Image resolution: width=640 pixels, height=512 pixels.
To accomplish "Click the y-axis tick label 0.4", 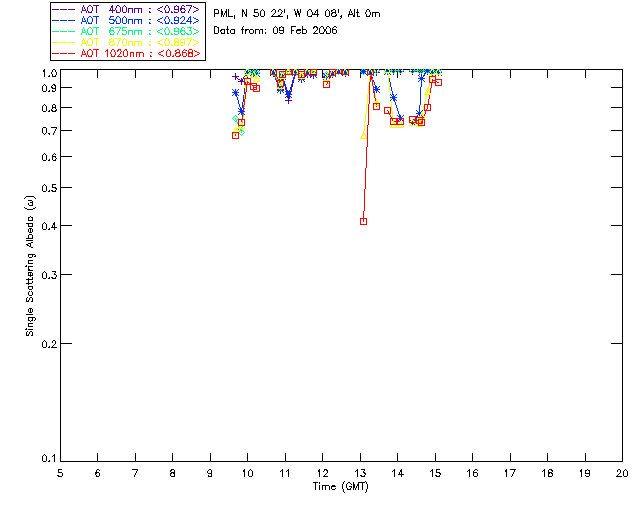I will 48,226.
